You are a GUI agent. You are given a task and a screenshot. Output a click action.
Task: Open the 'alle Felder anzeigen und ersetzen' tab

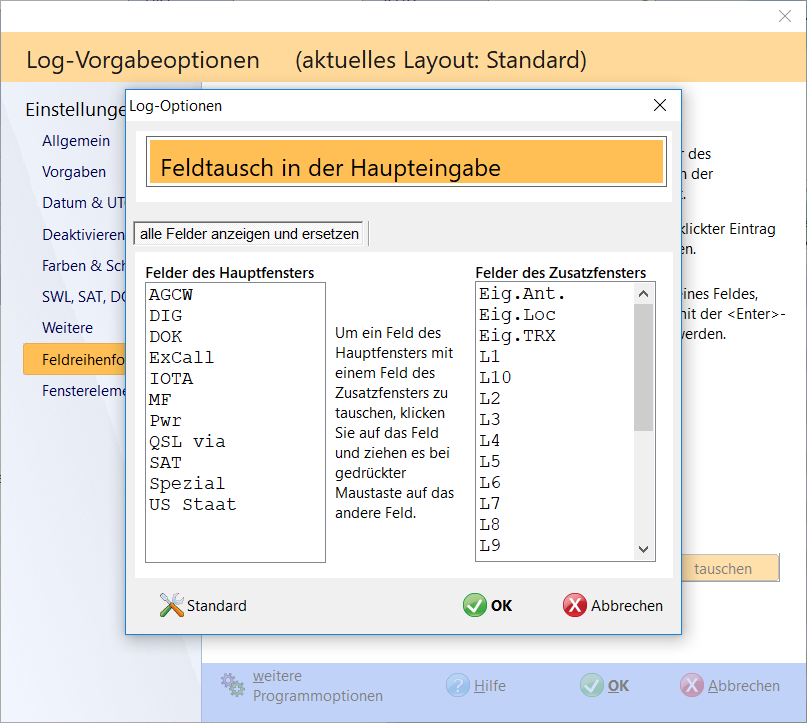pos(249,234)
